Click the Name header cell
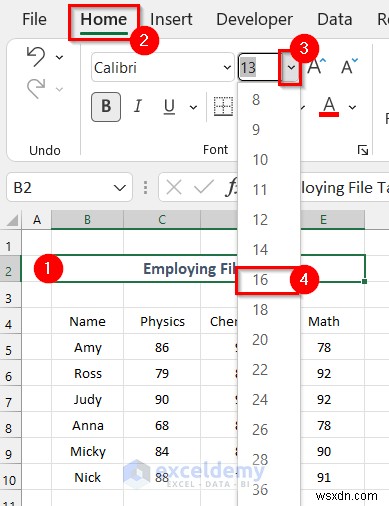Screen dimensions: 389x506 pos(87,321)
